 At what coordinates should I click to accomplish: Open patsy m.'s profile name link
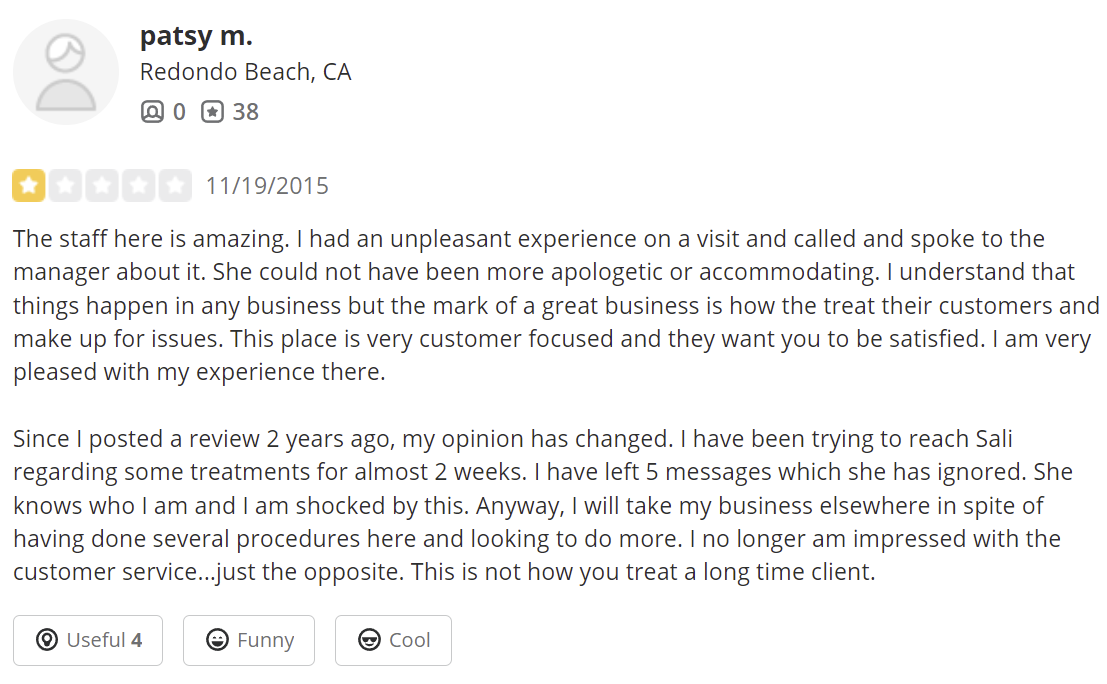click(196, 36)
